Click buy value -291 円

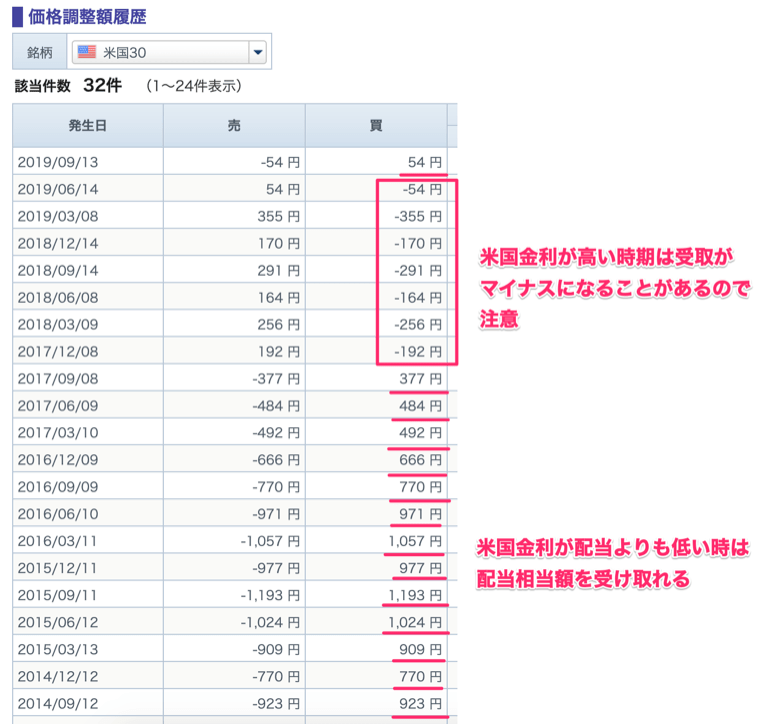418,270
